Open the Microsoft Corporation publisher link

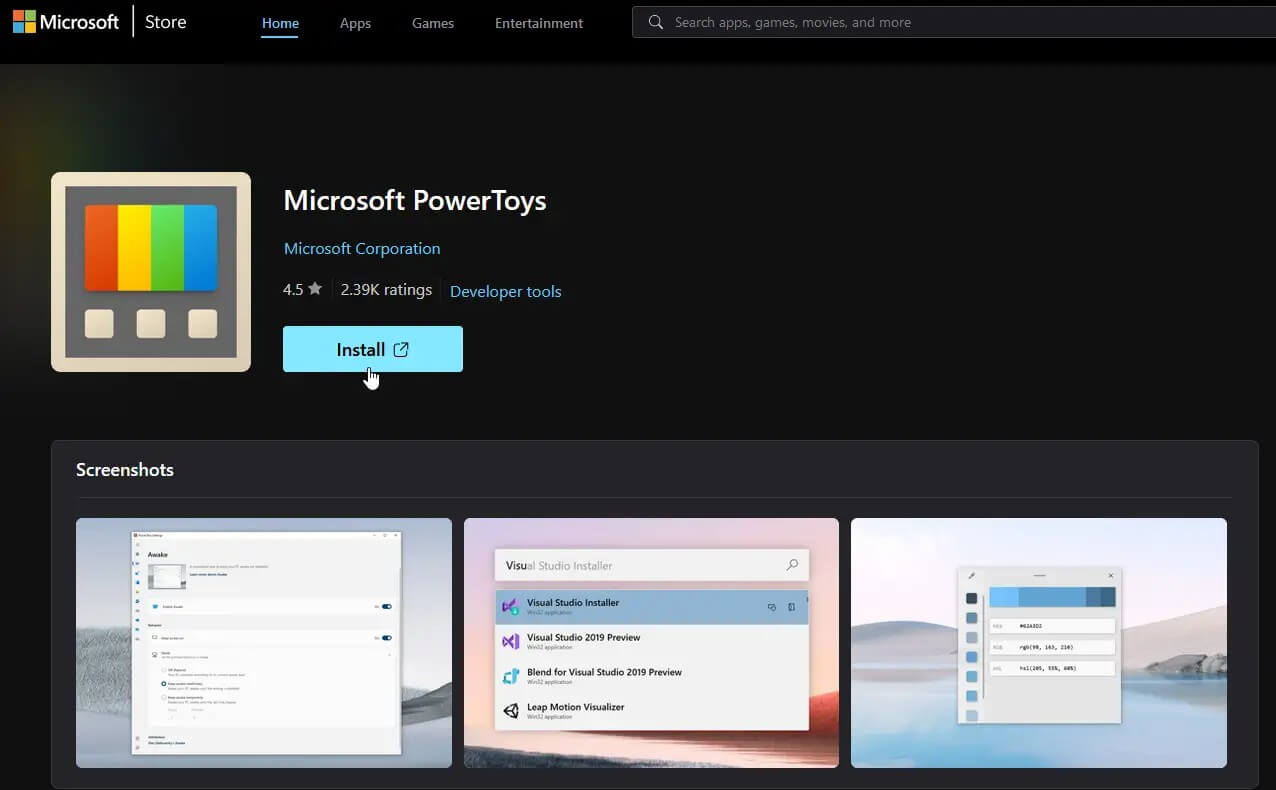[362, 248]
